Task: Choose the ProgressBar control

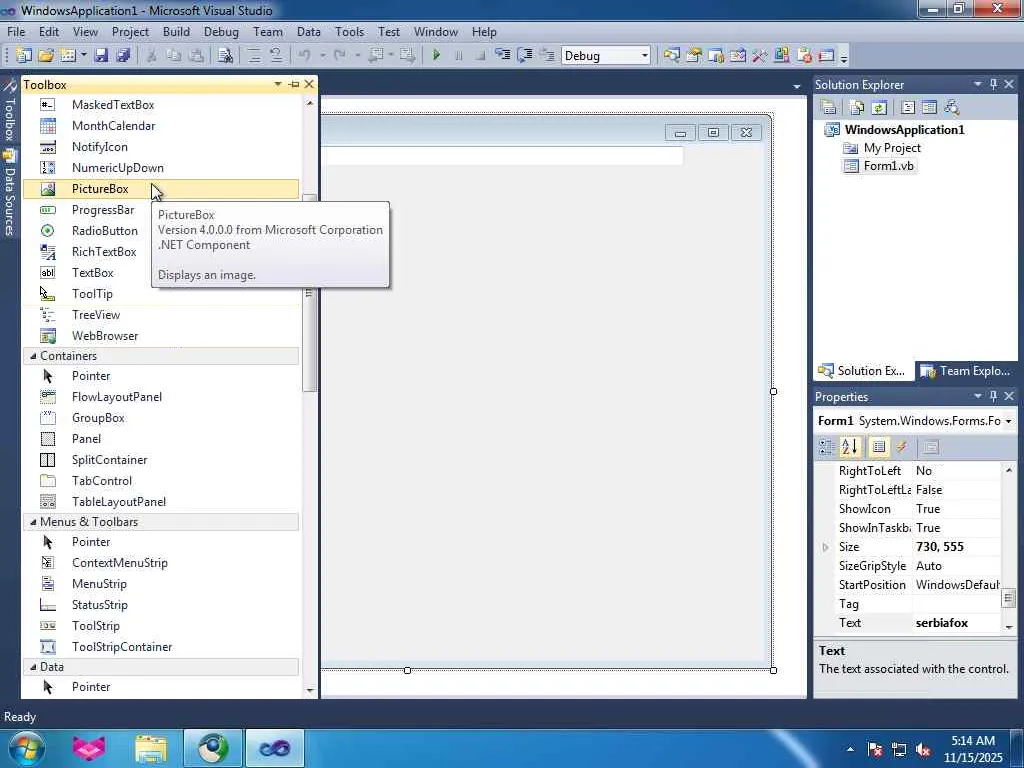Action: pyautogui.click(x=87, y=210)
